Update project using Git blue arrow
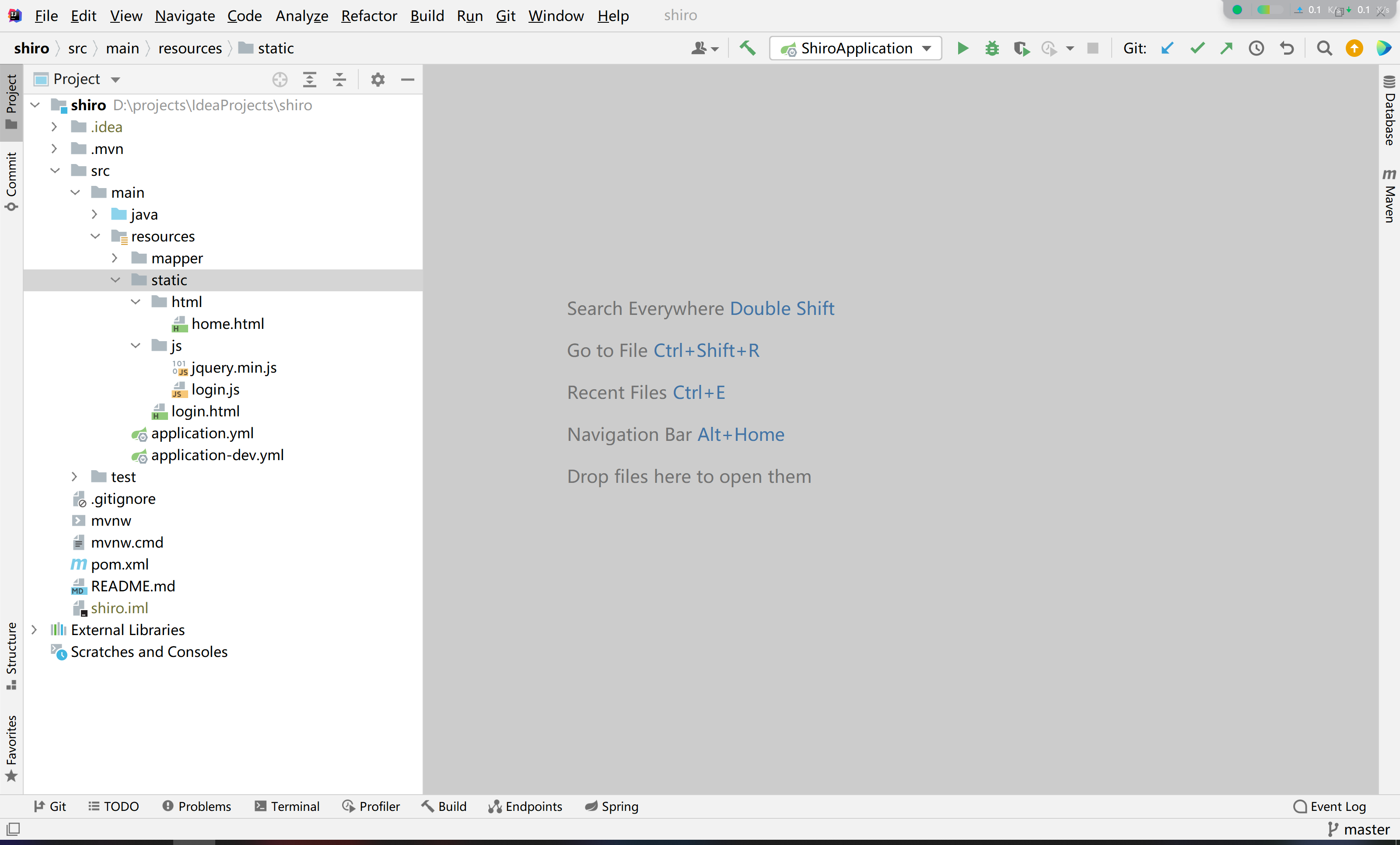The image size is (1400, 845). pyautogui.click(x=1167, y=48)
